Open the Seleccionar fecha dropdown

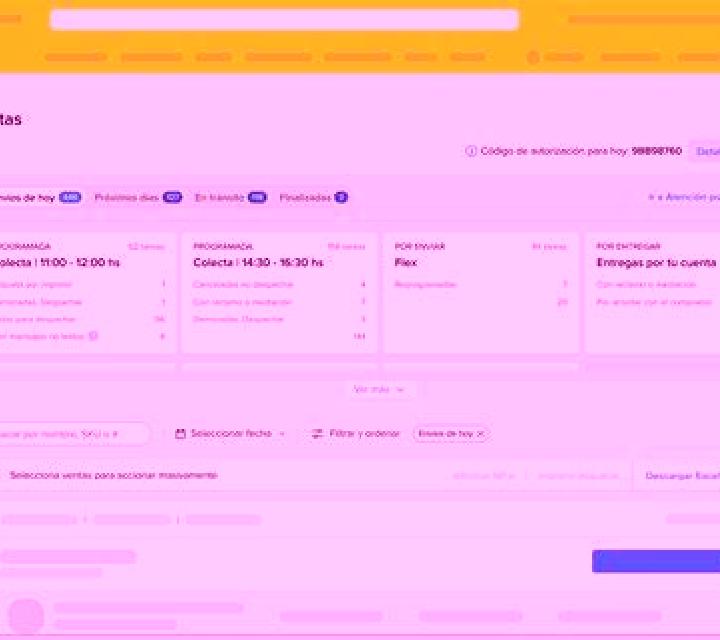230,433
